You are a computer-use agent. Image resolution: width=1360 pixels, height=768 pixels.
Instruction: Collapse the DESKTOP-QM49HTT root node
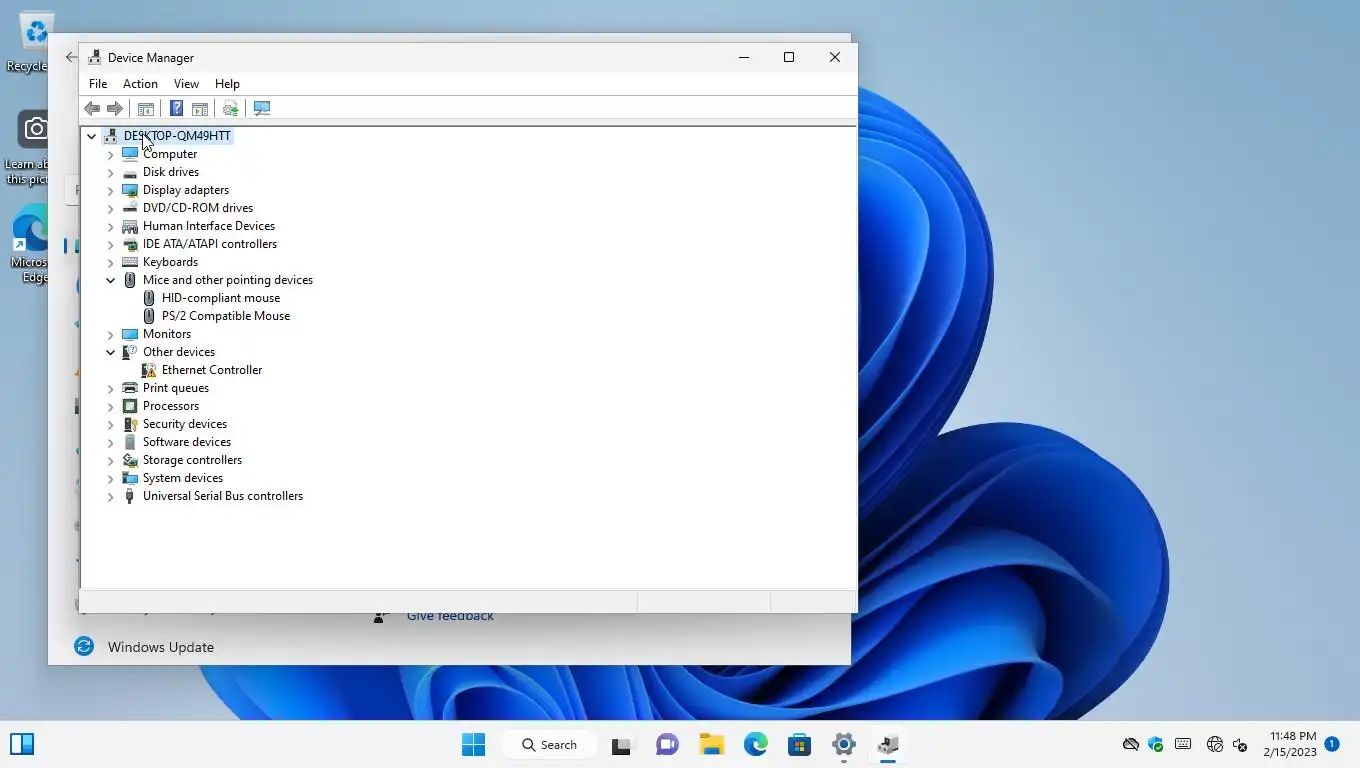coord(91,136)
